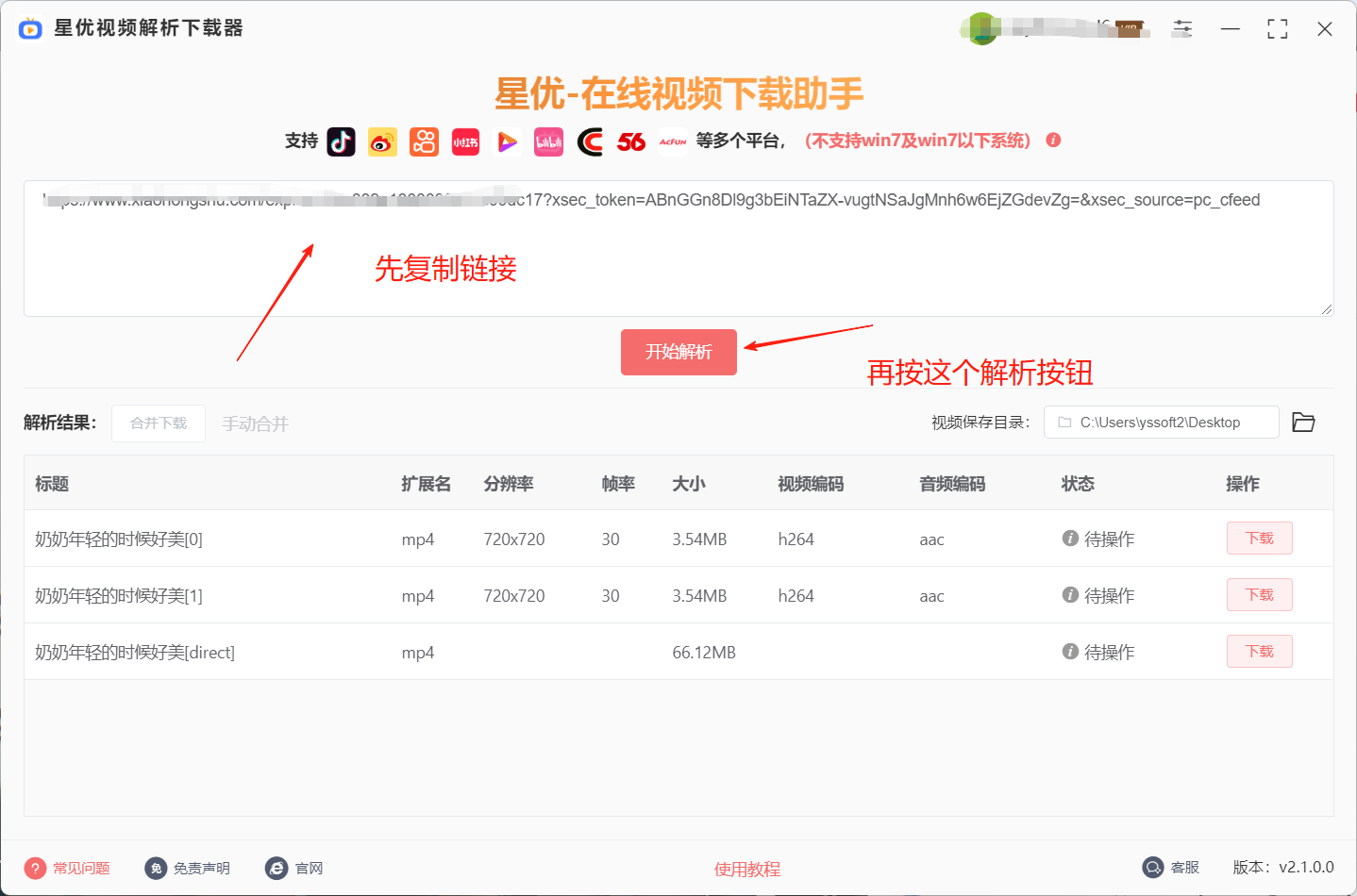Click 视频保存目录 label

pos(980,423)
